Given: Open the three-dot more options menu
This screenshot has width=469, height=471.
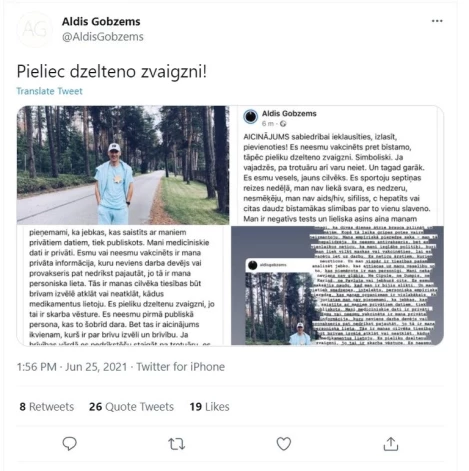Looking at the screenshot, I should tap(437, 21).
